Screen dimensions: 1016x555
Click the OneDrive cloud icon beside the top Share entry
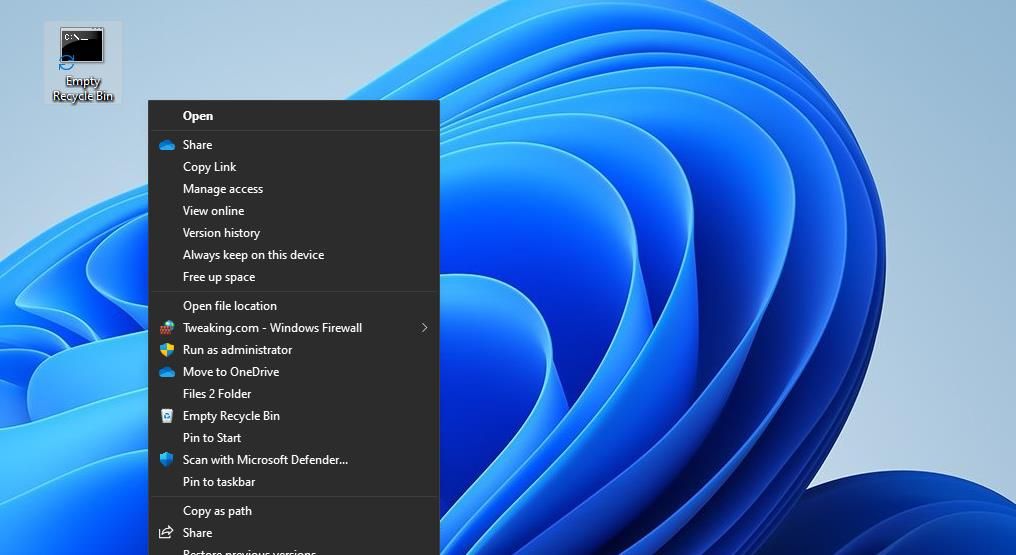(167, 145)
